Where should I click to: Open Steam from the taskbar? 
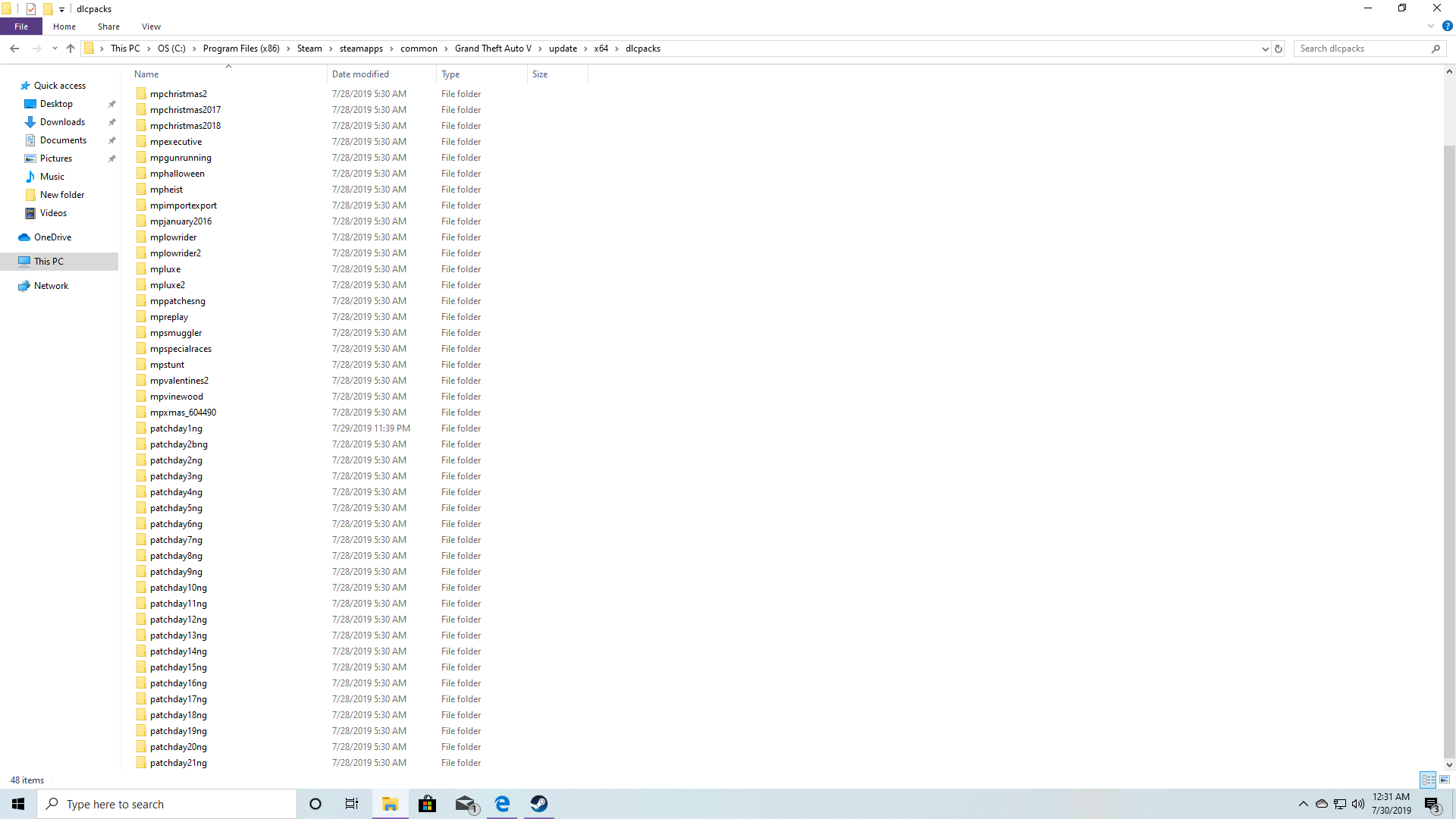pyautogui.click(x=539, y=804)
